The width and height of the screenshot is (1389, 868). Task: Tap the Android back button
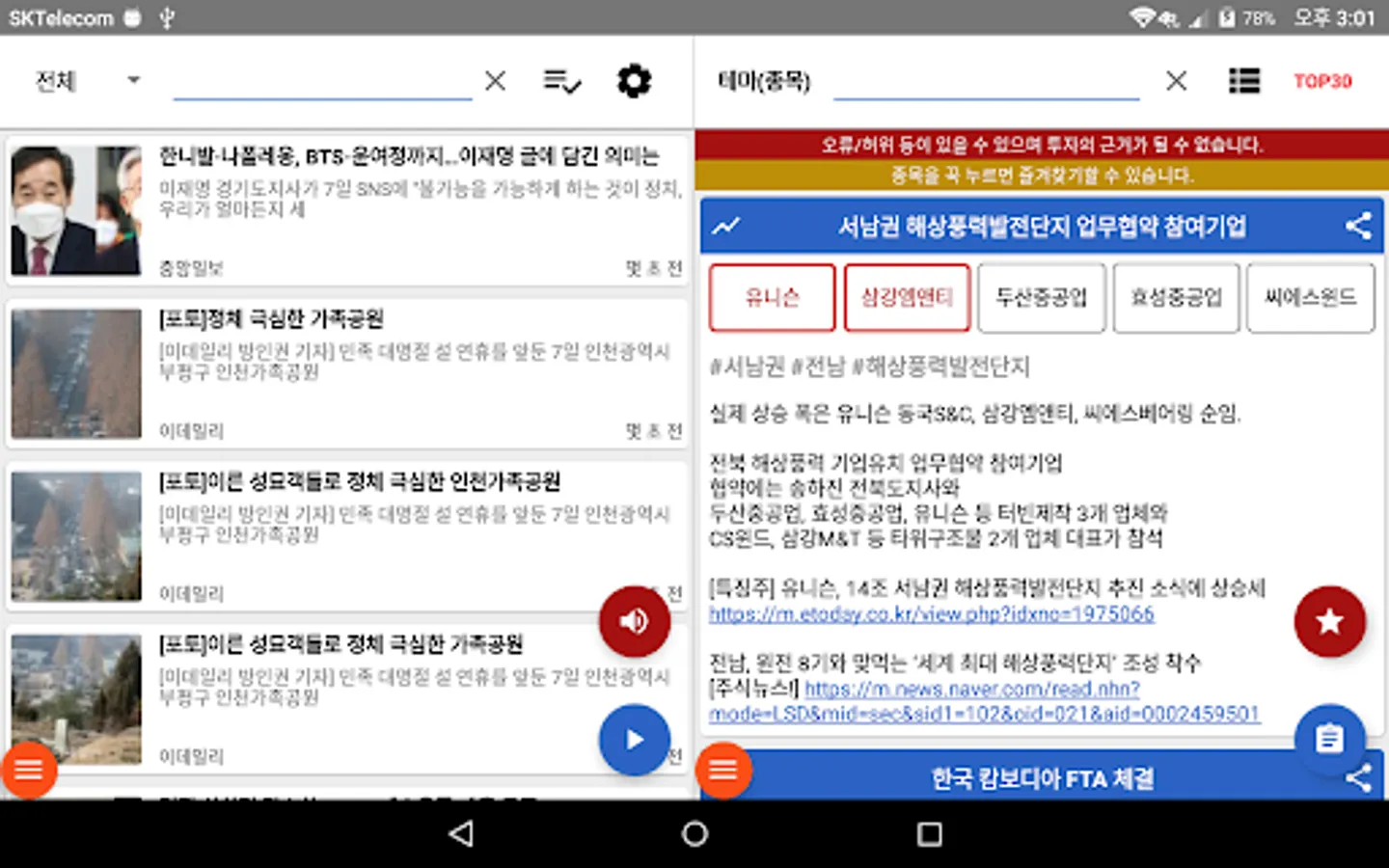(x=461, y=834)
